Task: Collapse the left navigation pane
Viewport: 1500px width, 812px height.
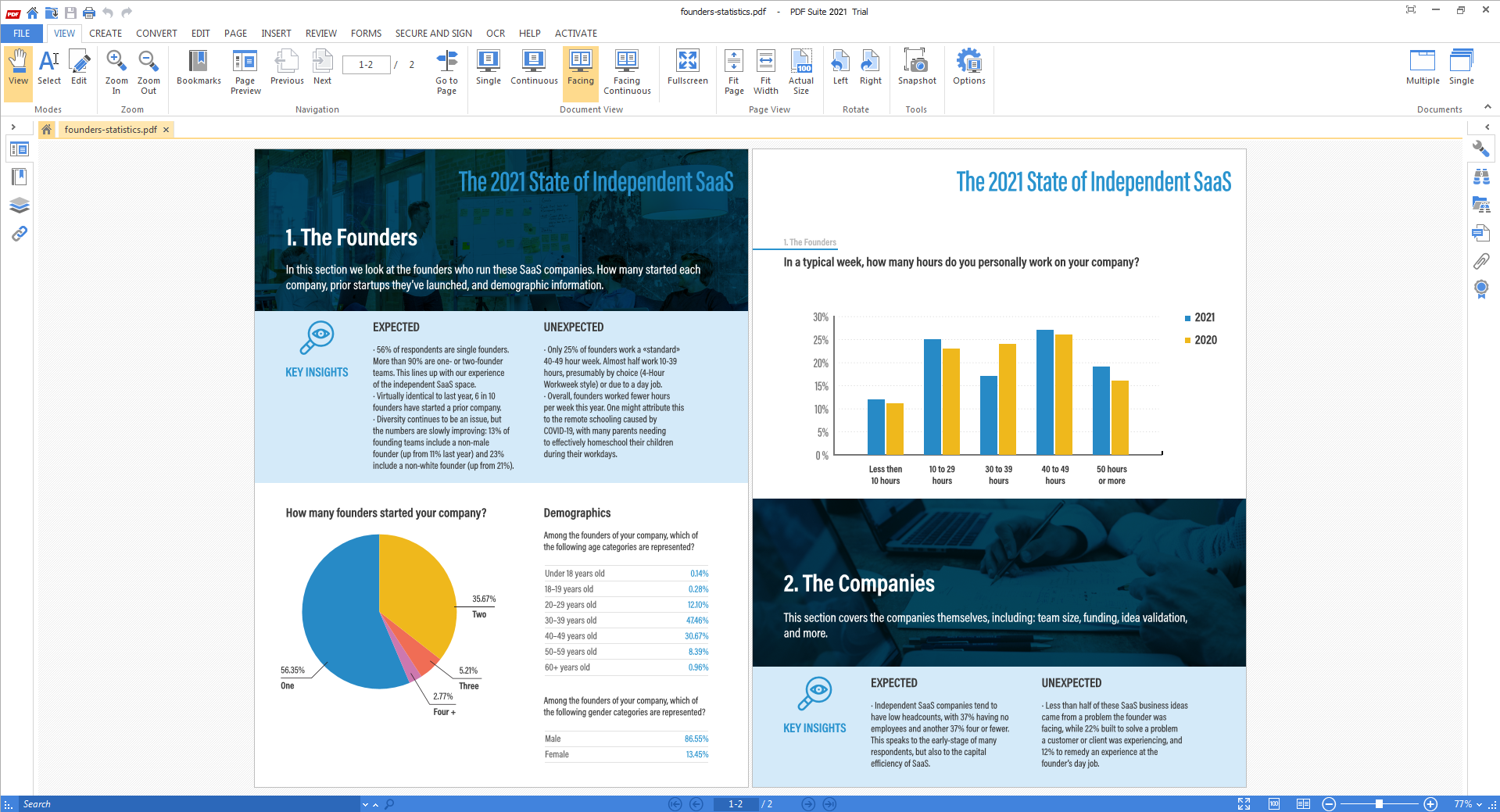Action: click(x=14, y=127)
